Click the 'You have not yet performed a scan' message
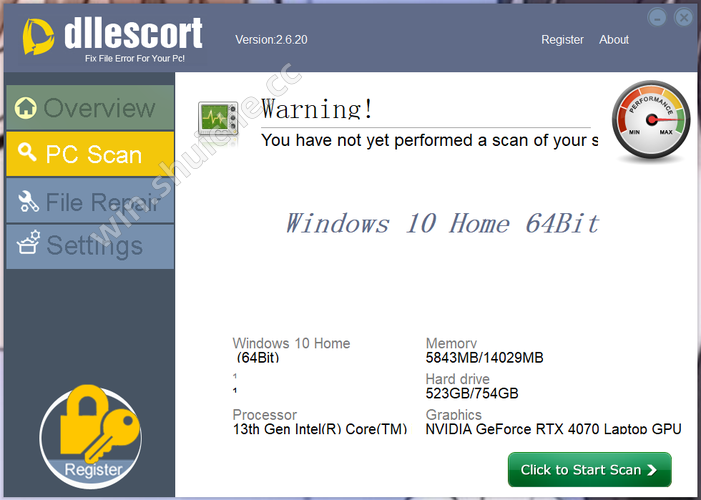 click(429, 140)
